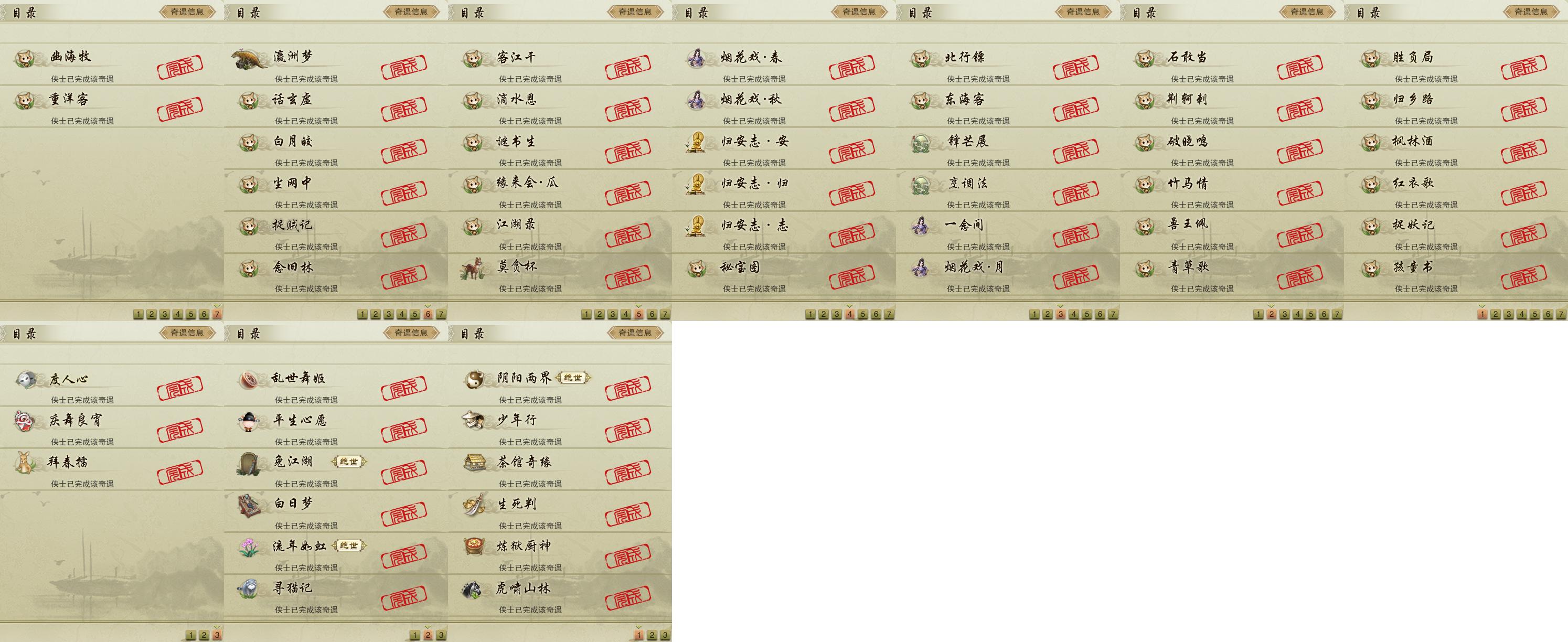Click the teahouse icon beside 茶馆奇缘
This screenshot has width=1568, height=642.
[x=474, y=463]
